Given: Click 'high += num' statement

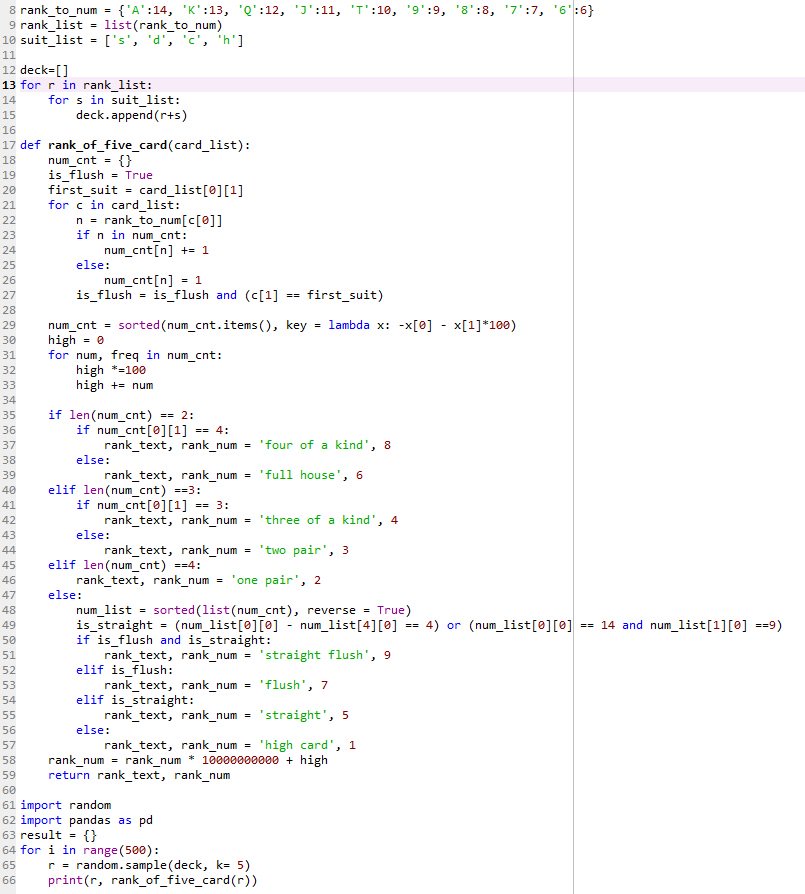Looking at the screenshot, I should pos(114,385).
